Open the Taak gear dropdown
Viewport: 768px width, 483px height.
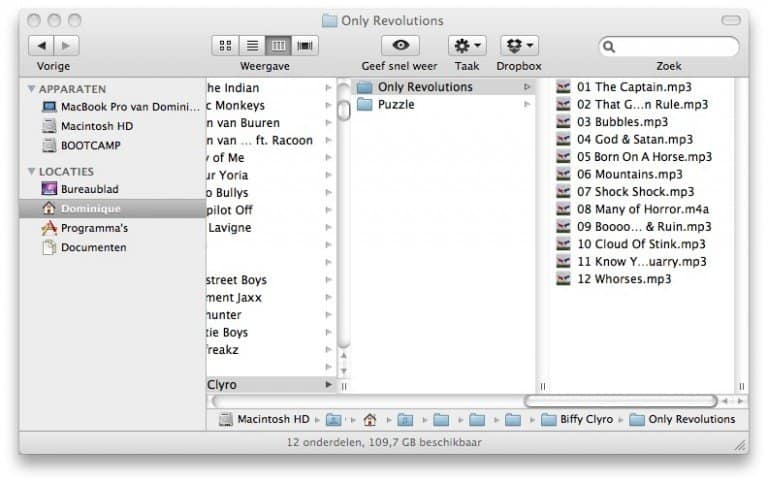tap(467, 46)
